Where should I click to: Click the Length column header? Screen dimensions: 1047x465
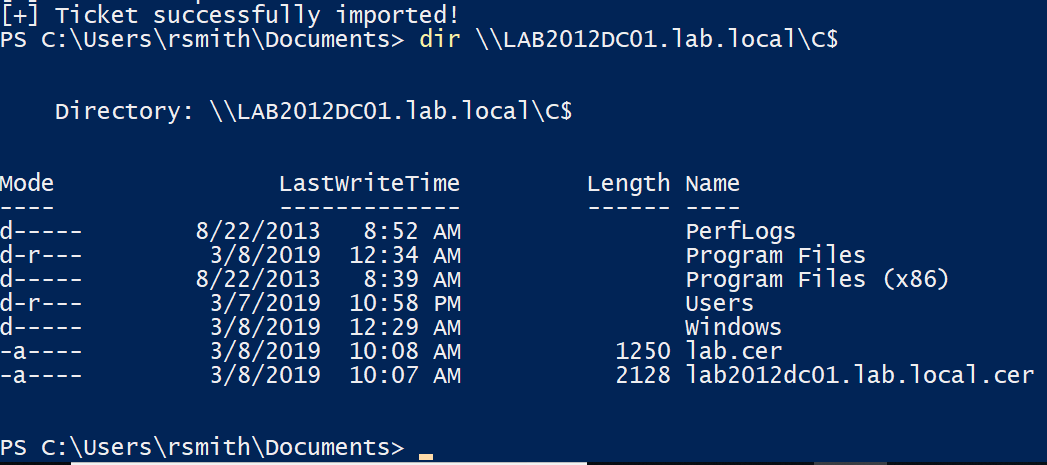[628, 183]
